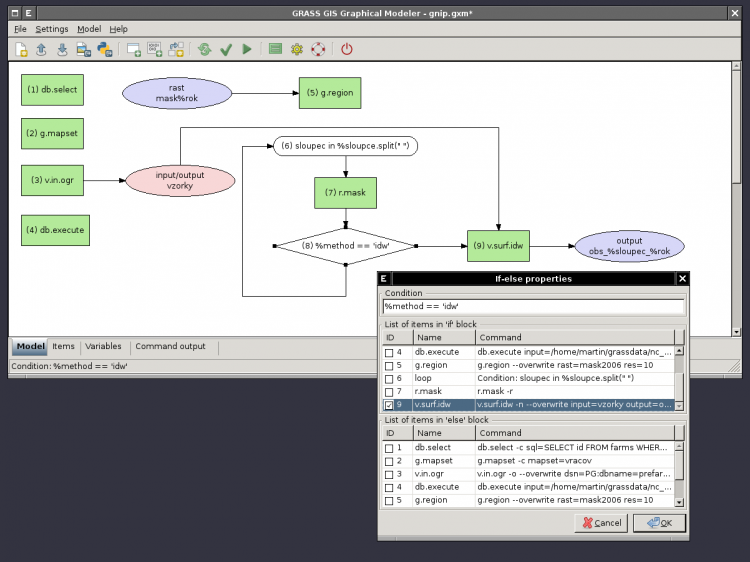Click the OK button in dialog
This screenshot has width=750, height=562.
click(x=659, y=523)
